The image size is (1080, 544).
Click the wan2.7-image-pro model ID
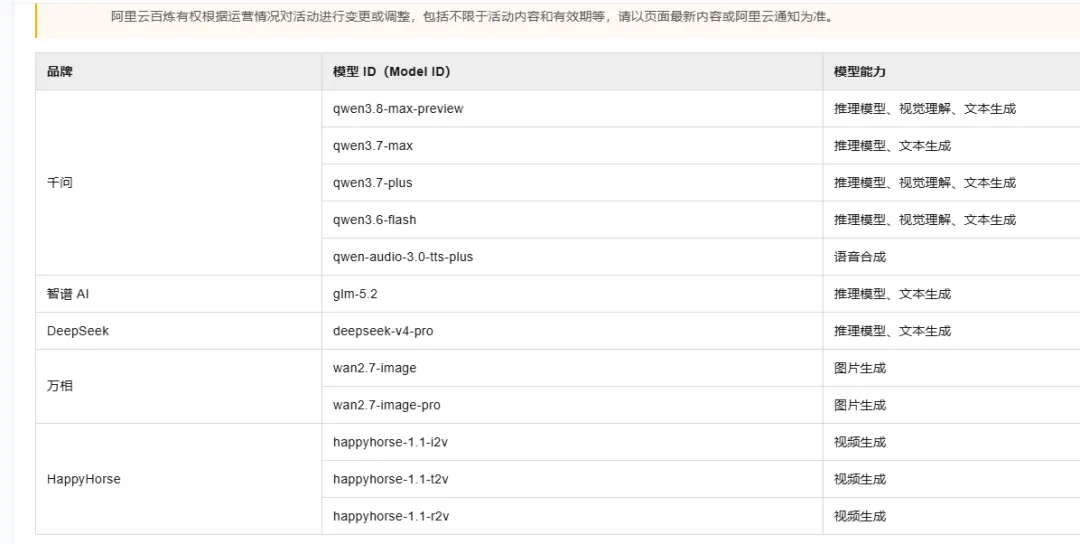click(x=386, y=406)
